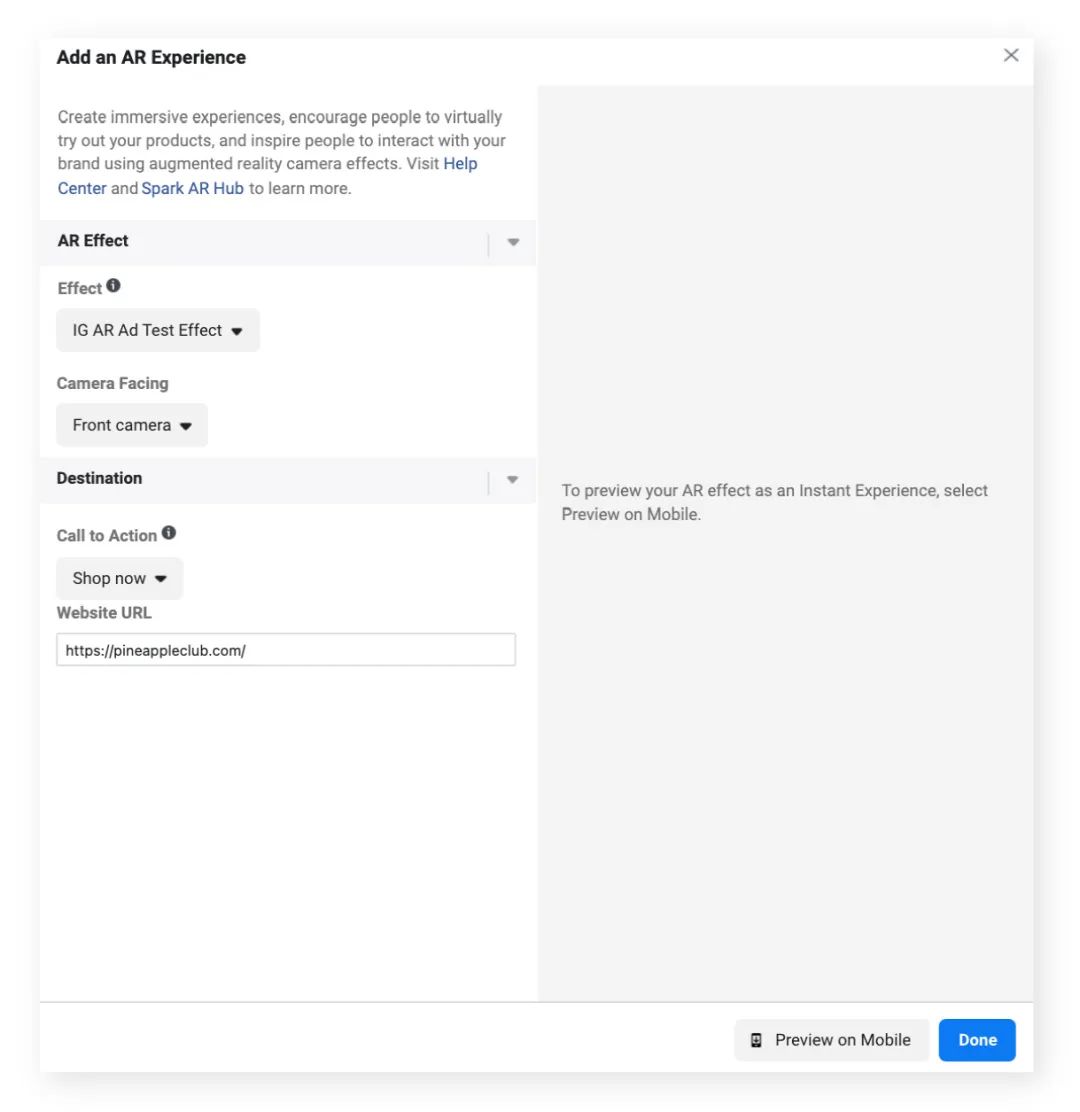Screen dimensions: 1080x1112
Task: Click the Preview on Mobile button label
Action: (842, 1040)
